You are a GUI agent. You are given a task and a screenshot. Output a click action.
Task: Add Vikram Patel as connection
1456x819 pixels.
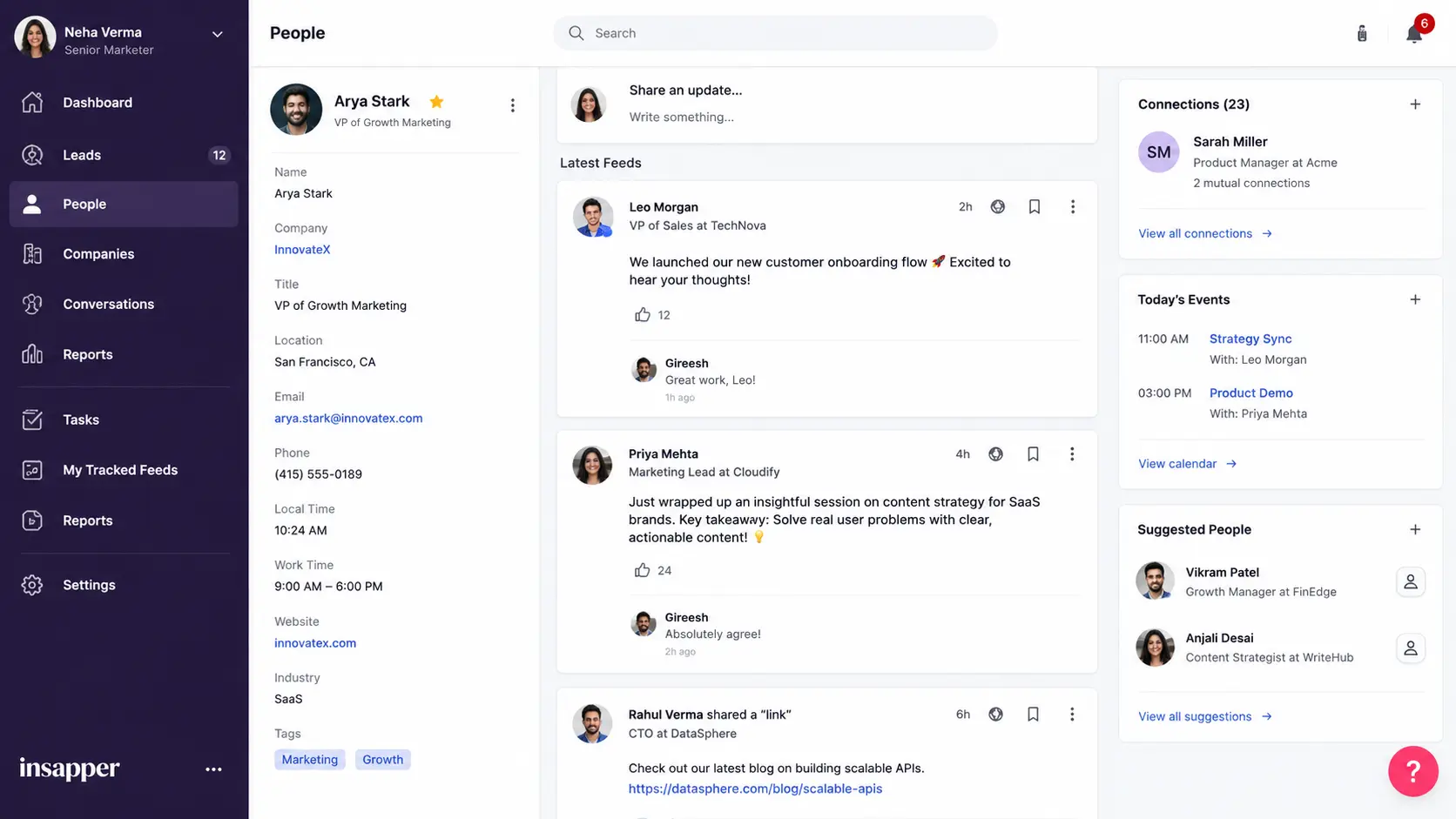pos(1410,581)
